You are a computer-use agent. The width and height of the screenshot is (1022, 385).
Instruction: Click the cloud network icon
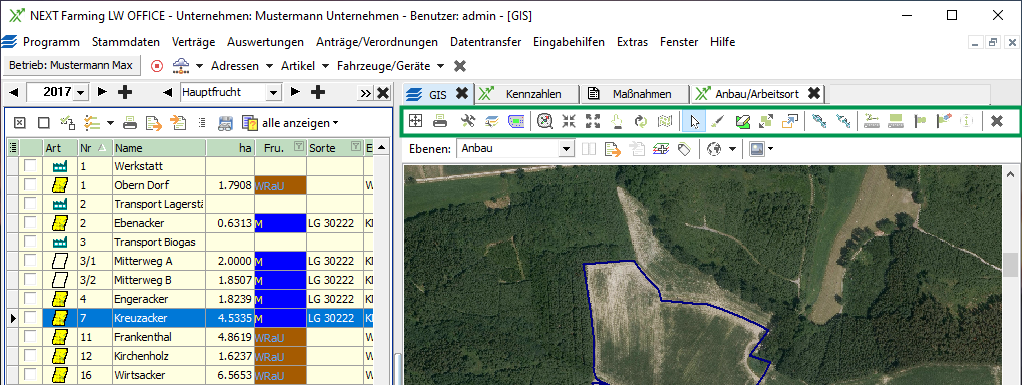point(181,66)
